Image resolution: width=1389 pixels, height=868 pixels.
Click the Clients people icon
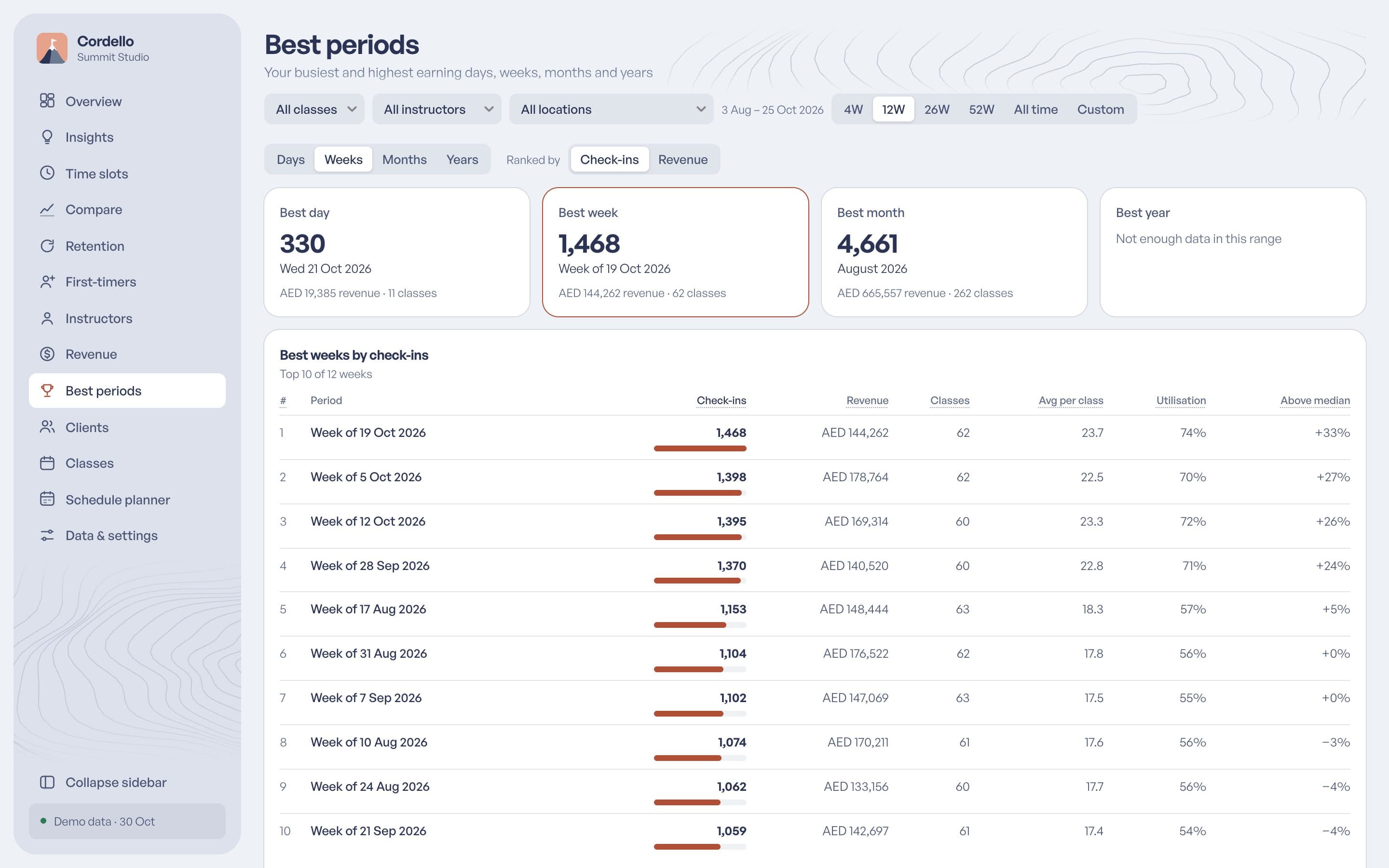tap(47, 427)
